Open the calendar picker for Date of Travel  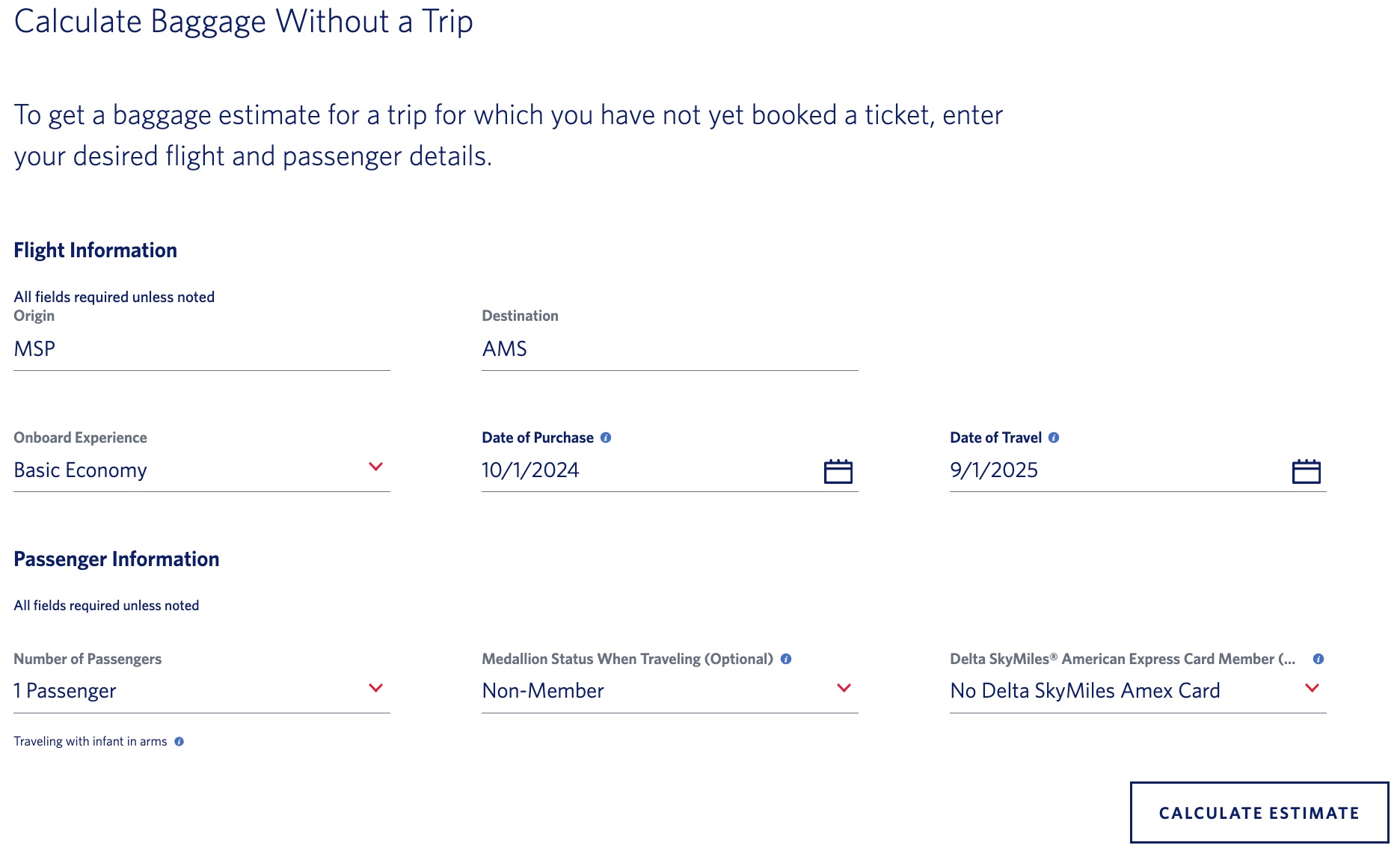pyautogui.click(x=1306, y=470)
